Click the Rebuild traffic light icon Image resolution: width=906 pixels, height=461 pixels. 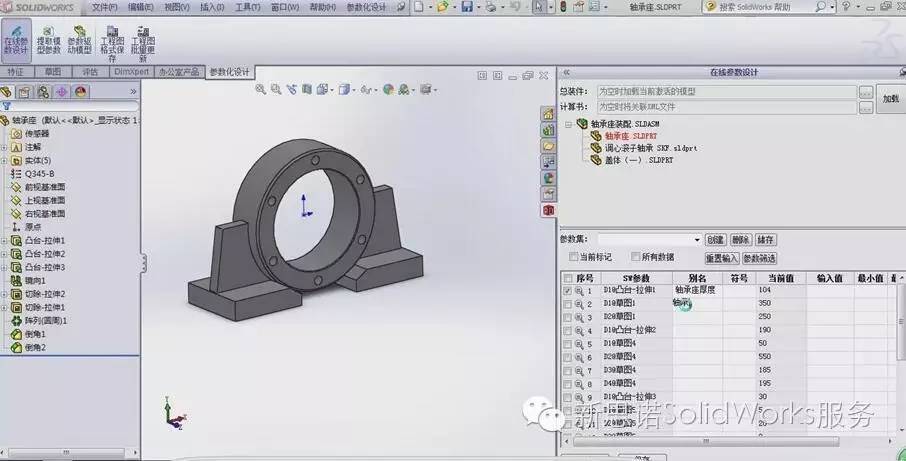pos(563,7)
